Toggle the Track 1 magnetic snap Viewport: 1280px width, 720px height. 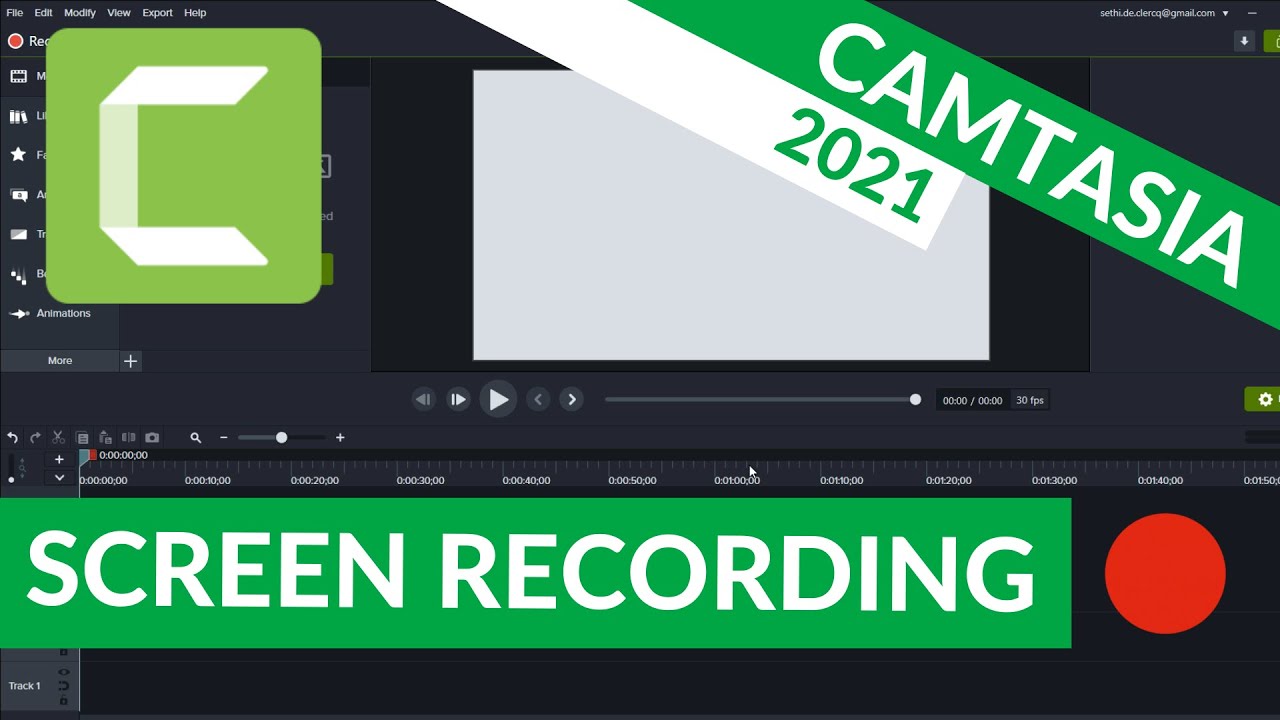[x=63, y=686]
